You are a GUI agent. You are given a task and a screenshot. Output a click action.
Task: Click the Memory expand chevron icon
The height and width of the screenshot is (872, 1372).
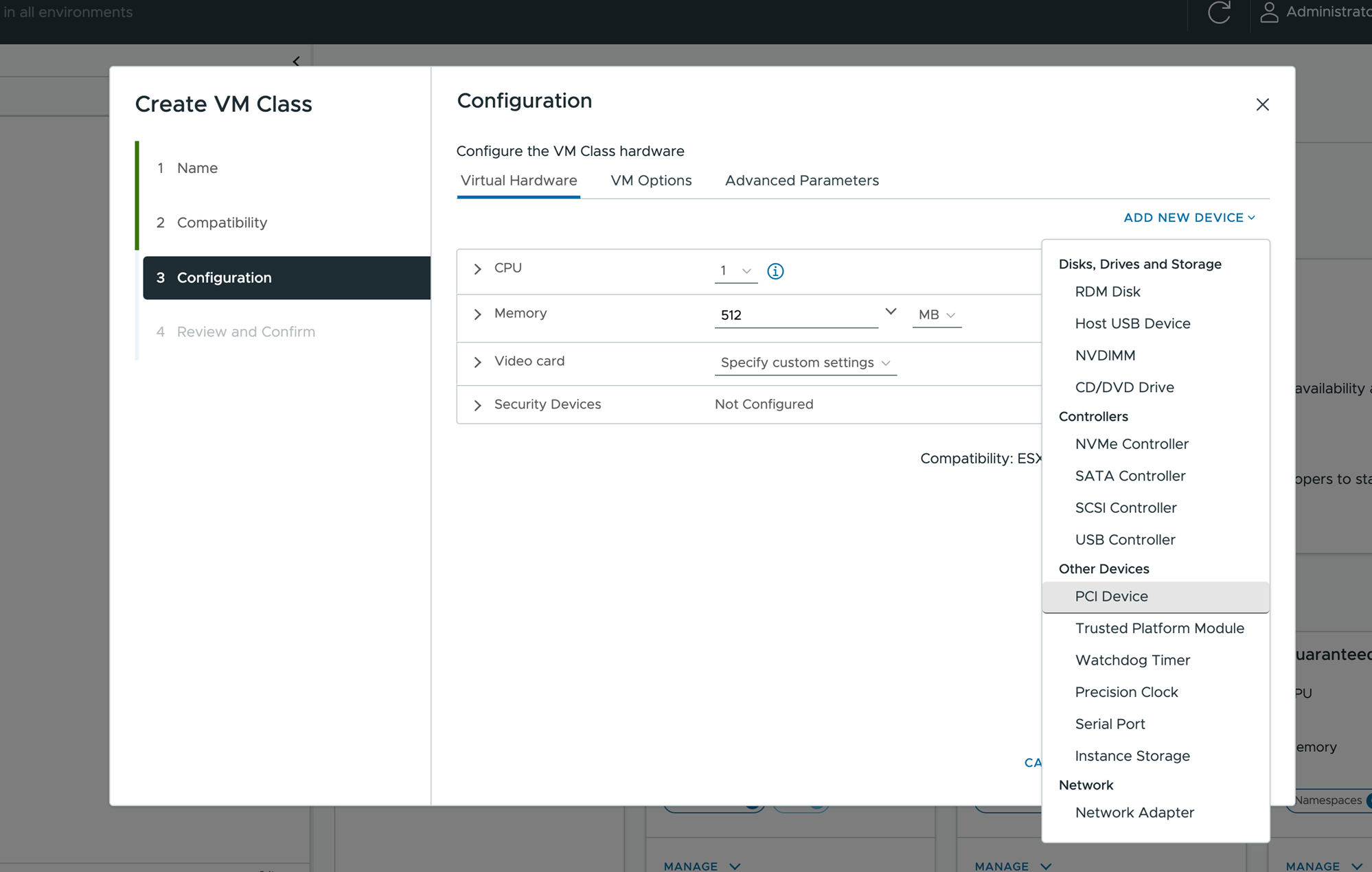[477, 314]
